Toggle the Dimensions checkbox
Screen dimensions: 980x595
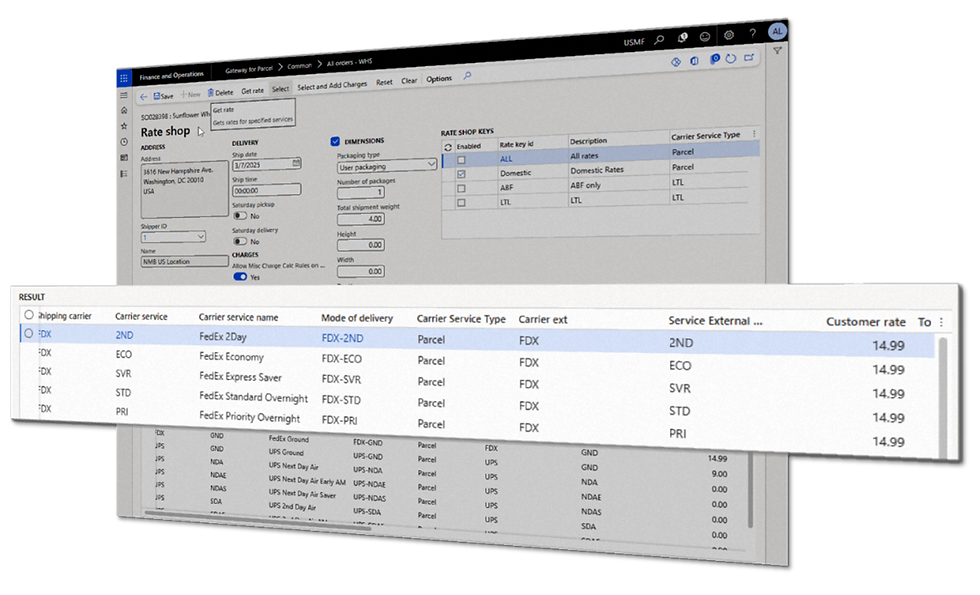pos(336,142)
